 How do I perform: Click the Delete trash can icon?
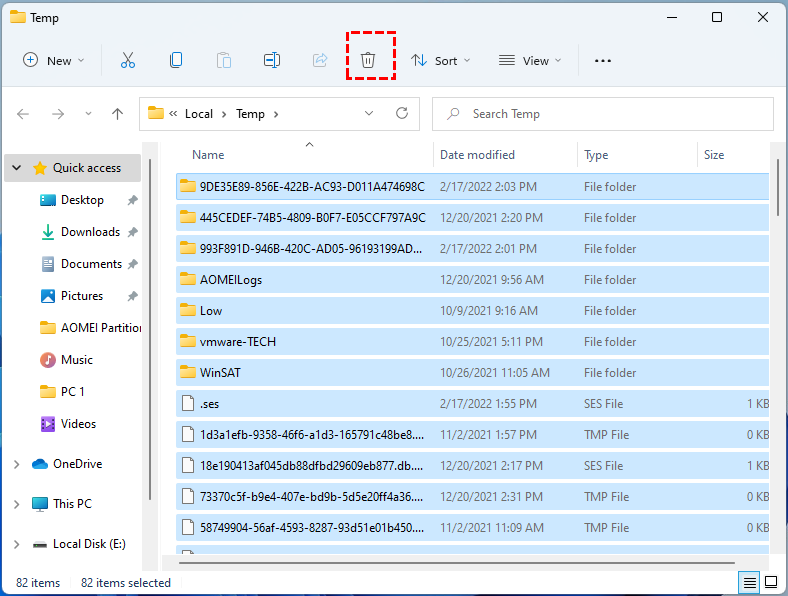point(368,60)
